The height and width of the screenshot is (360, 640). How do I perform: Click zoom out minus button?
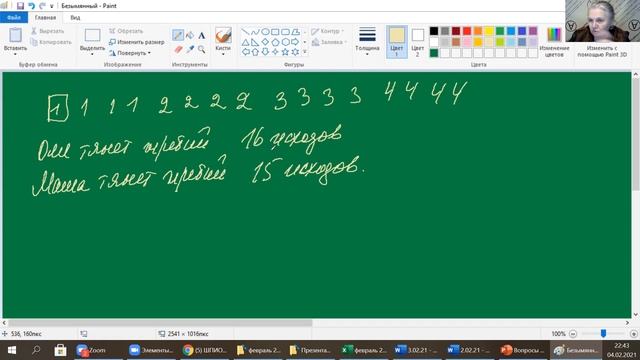coord(573,334)
